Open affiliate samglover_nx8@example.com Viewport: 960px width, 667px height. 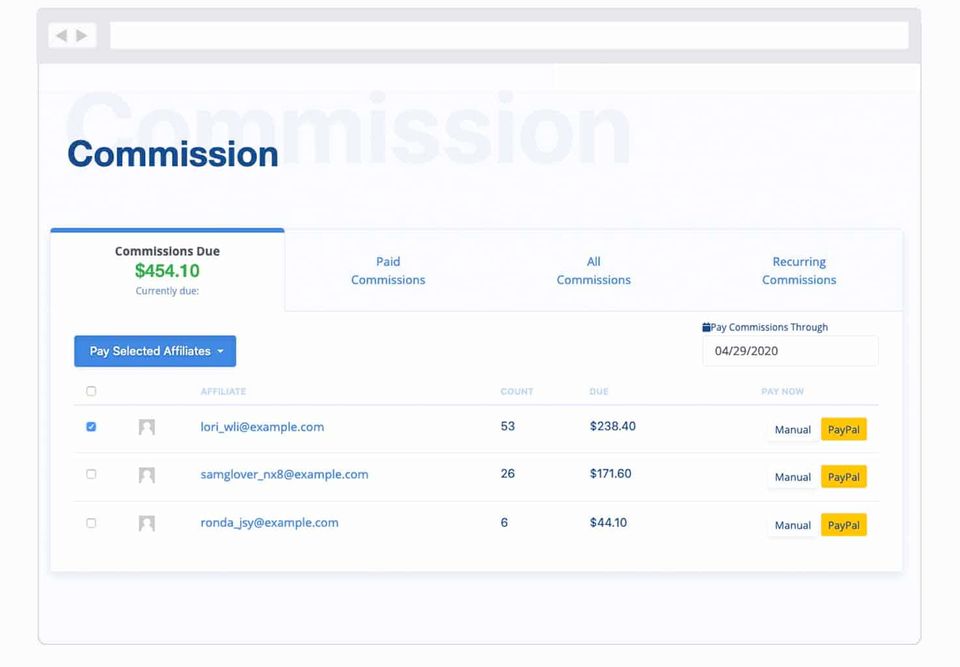[x=284, y=474]
